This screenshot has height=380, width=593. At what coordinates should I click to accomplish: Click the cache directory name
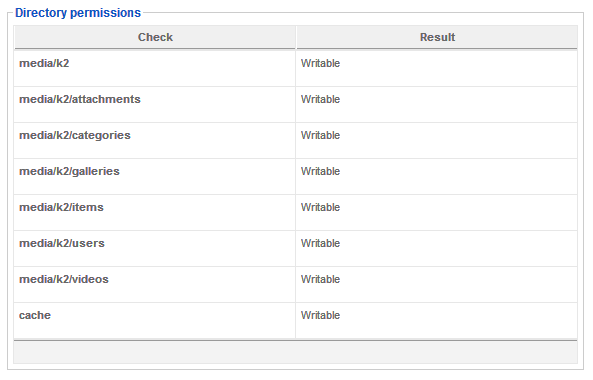click(x=35, y=315)
